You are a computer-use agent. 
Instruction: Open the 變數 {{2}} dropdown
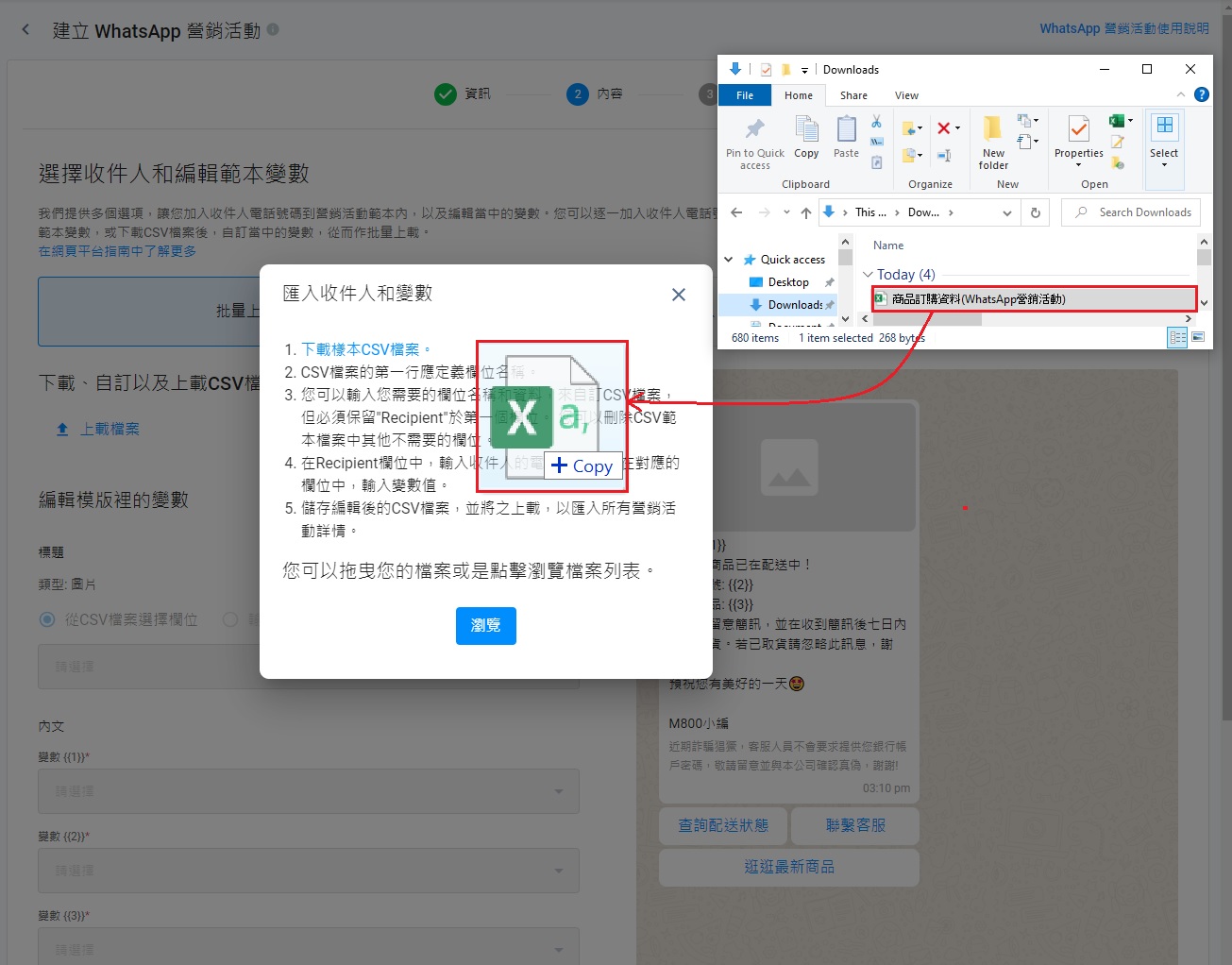(x=309, y=871)
